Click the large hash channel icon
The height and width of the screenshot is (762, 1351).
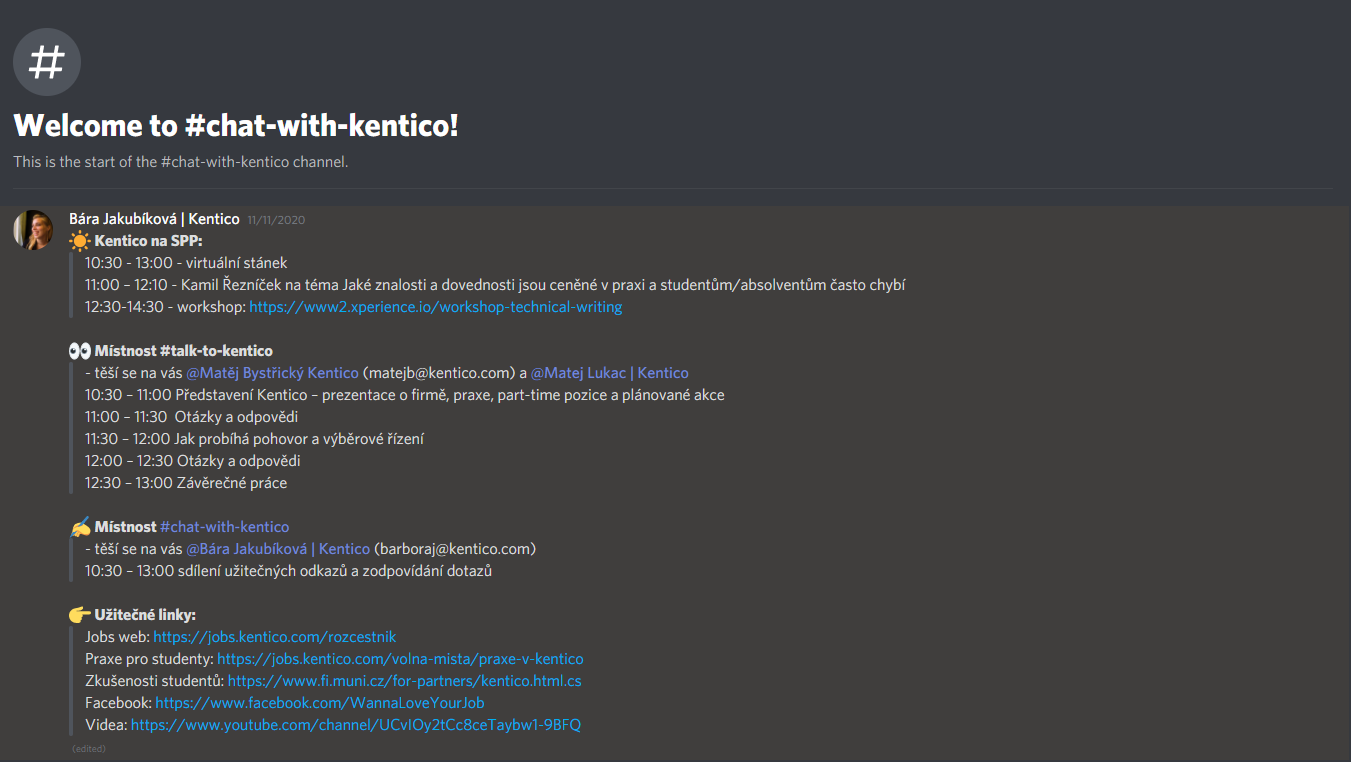pyautogui.click(x=47, y=62)
